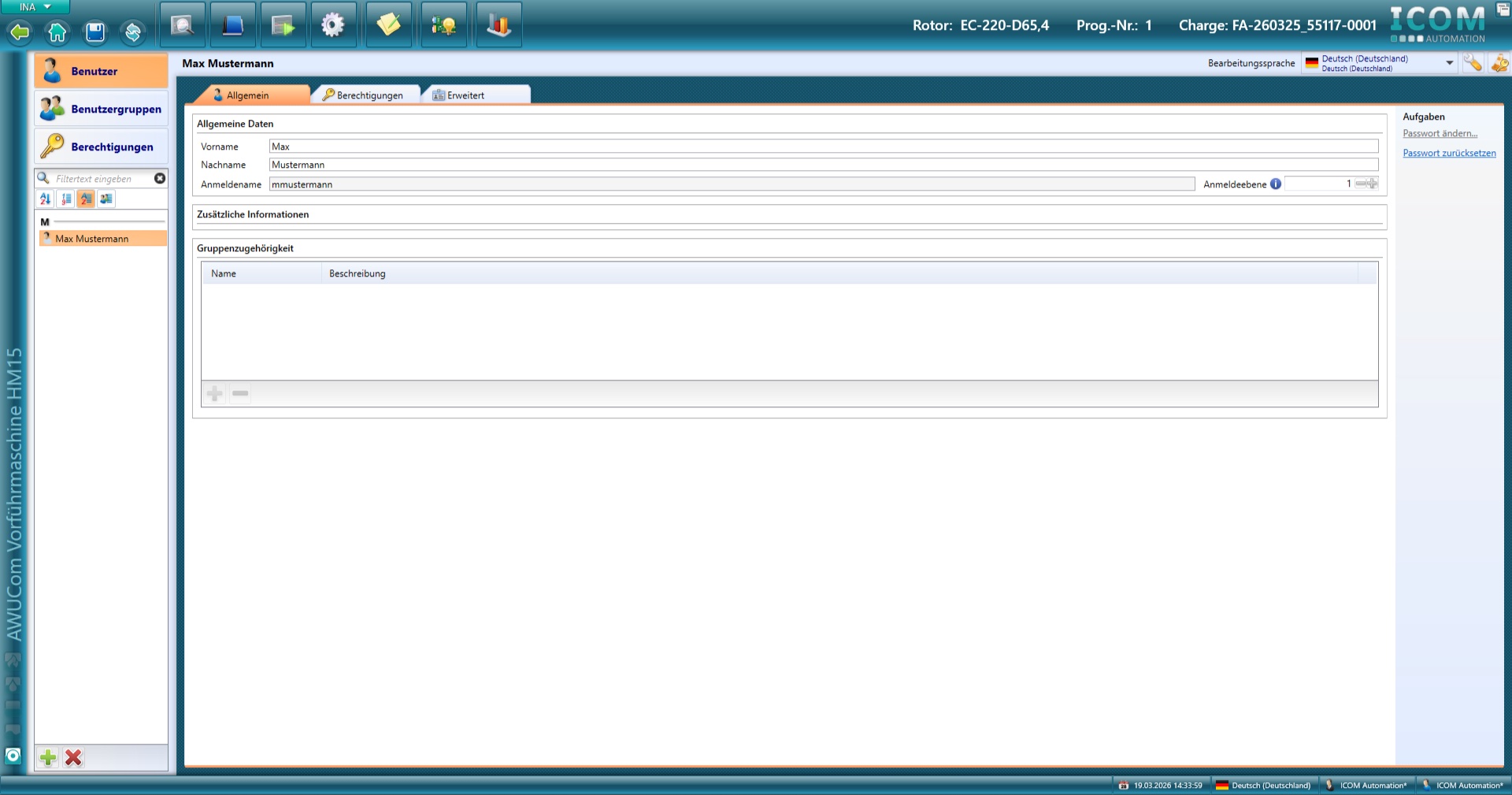Image resolution: width=1512 pixels, height=795 pixels.
Task: Increase the Anmeldeebene value
Action: pyautogui.click(x=1373, y=184)
